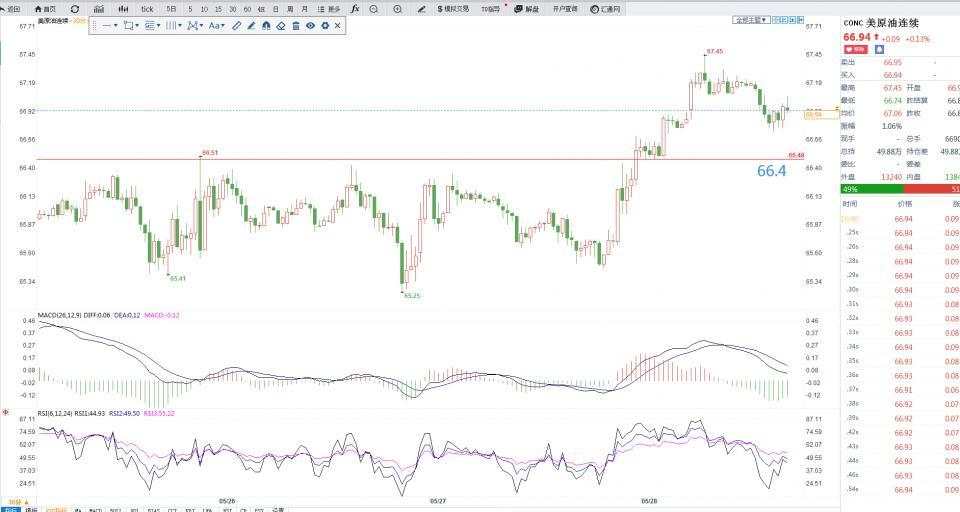Open drawing tools pencil icon in top toolbar
960x512 pixels.
click(x=421, y=9)
